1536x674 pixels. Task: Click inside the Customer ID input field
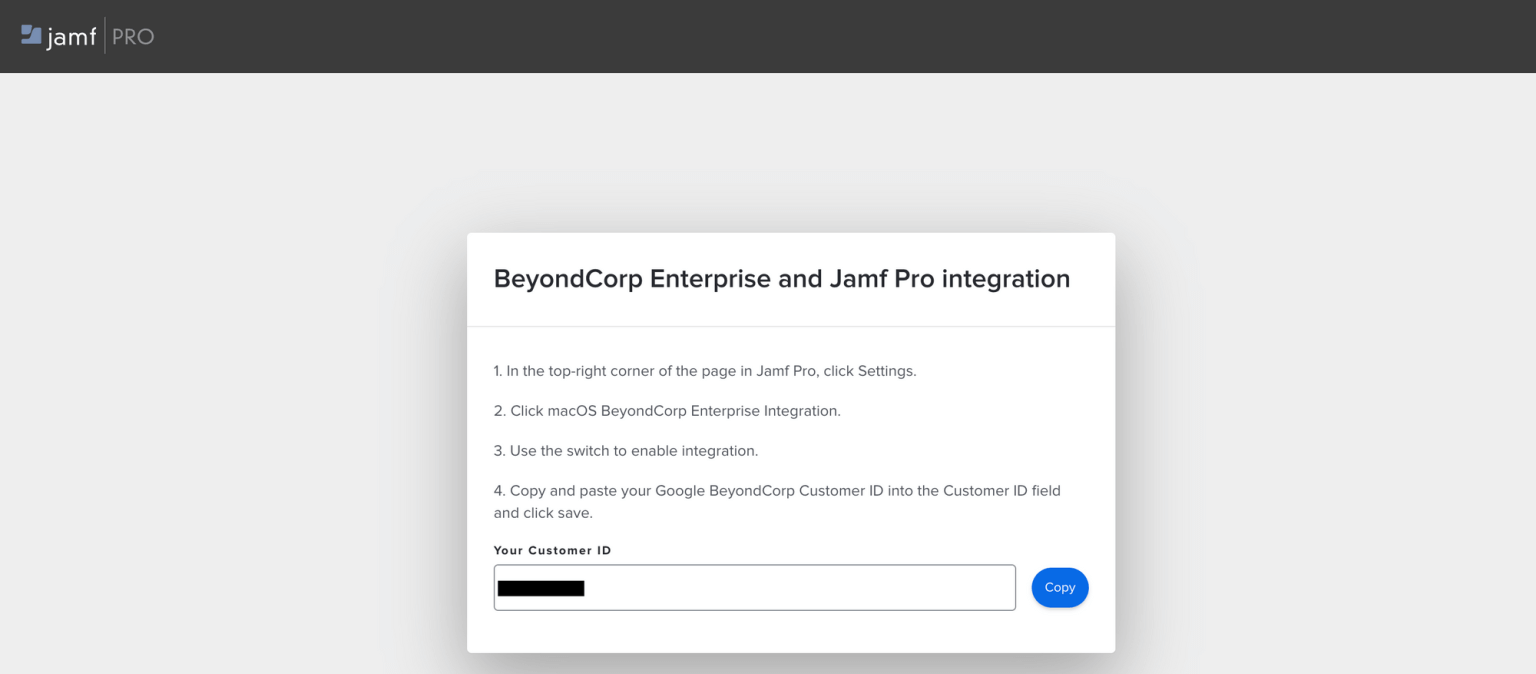click(754, 587)
